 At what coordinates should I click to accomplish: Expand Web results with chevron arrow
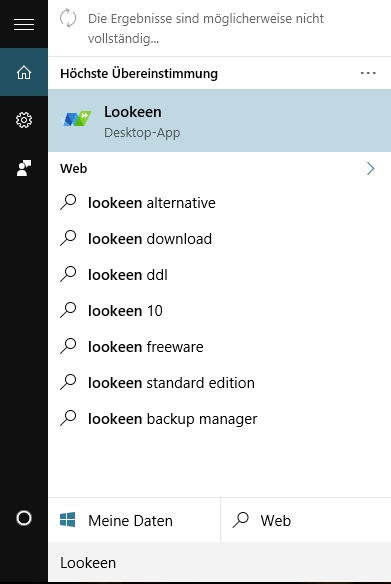(x=370, y=168)
